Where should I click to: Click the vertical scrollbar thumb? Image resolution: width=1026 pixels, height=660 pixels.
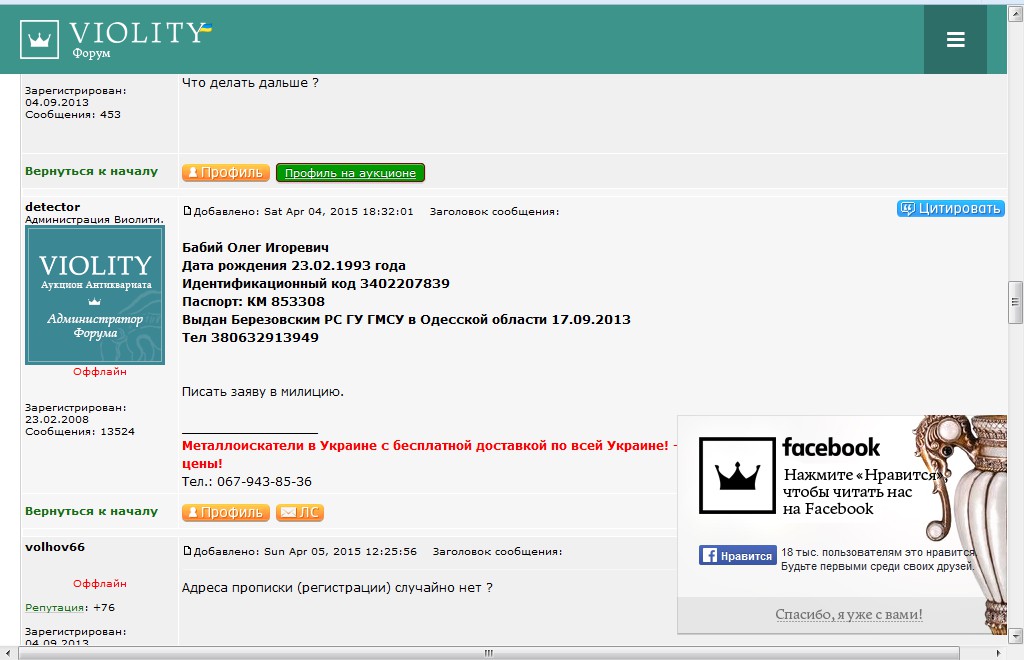point(1015,302)
